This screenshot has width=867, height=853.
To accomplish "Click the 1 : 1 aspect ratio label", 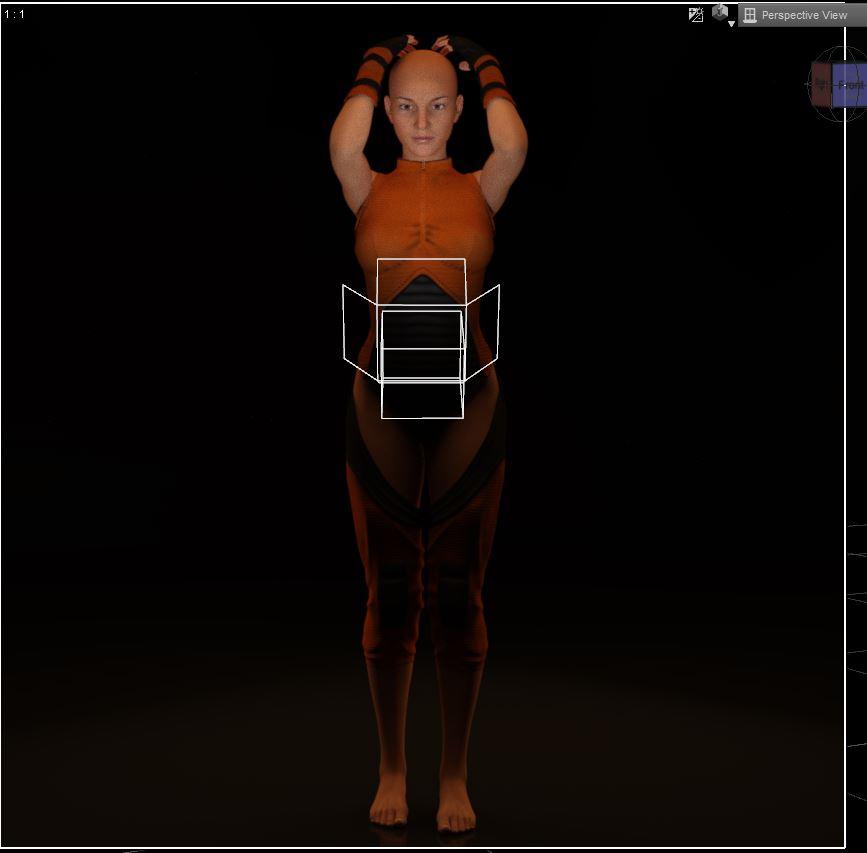I will click(14, 14).
